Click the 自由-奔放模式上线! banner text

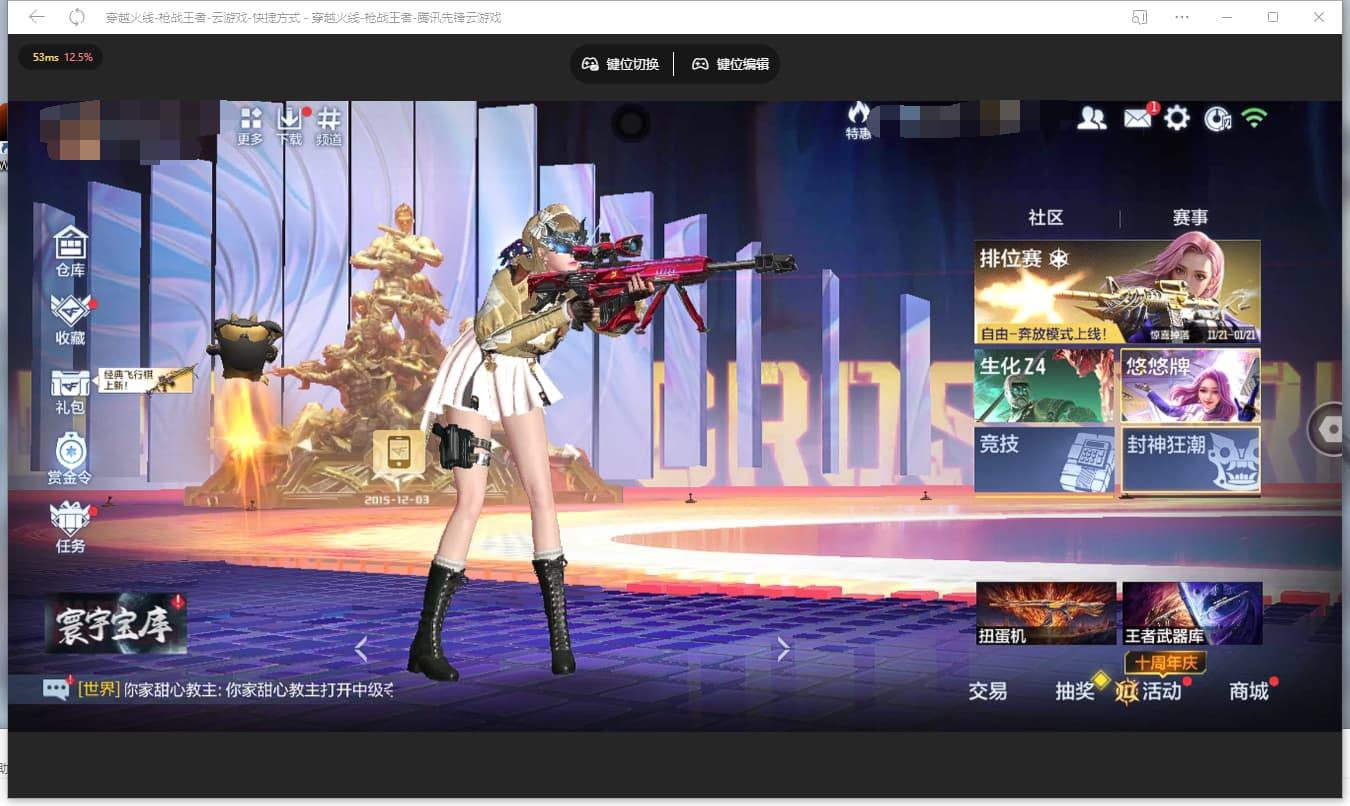(x=1044, y=334)
